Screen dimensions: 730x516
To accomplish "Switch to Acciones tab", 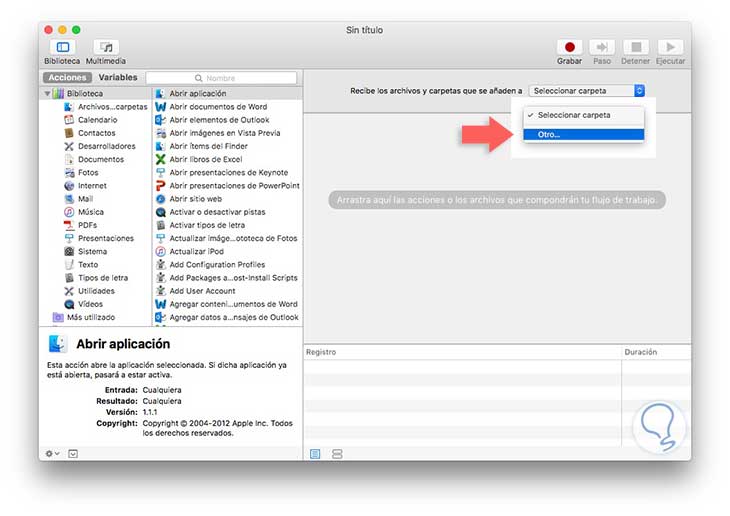I will pyautogui.click(x=68, y=77).
